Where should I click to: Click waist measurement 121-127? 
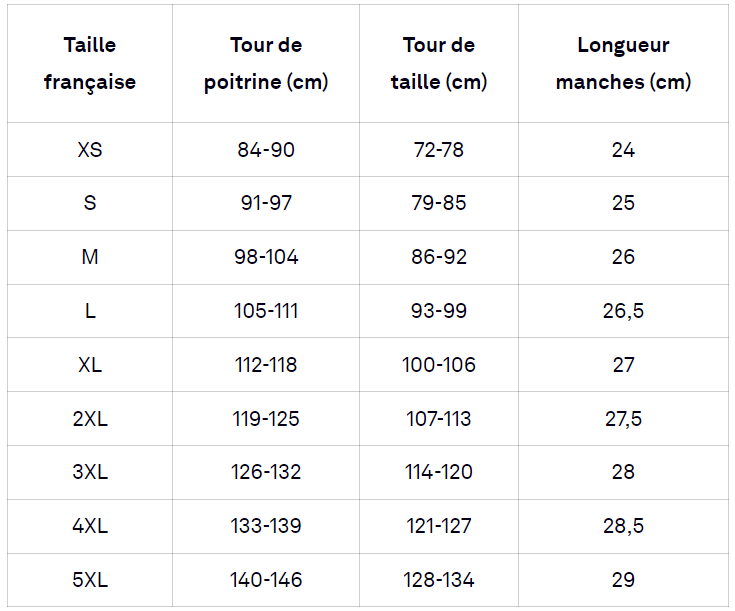point(439,526)
